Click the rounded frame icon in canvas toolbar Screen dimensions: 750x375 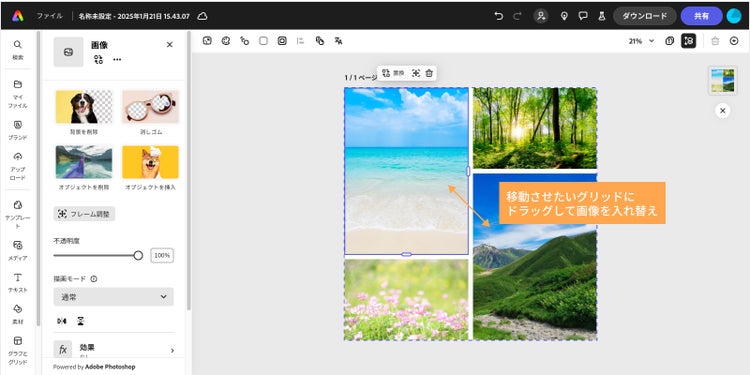[282, 41]
